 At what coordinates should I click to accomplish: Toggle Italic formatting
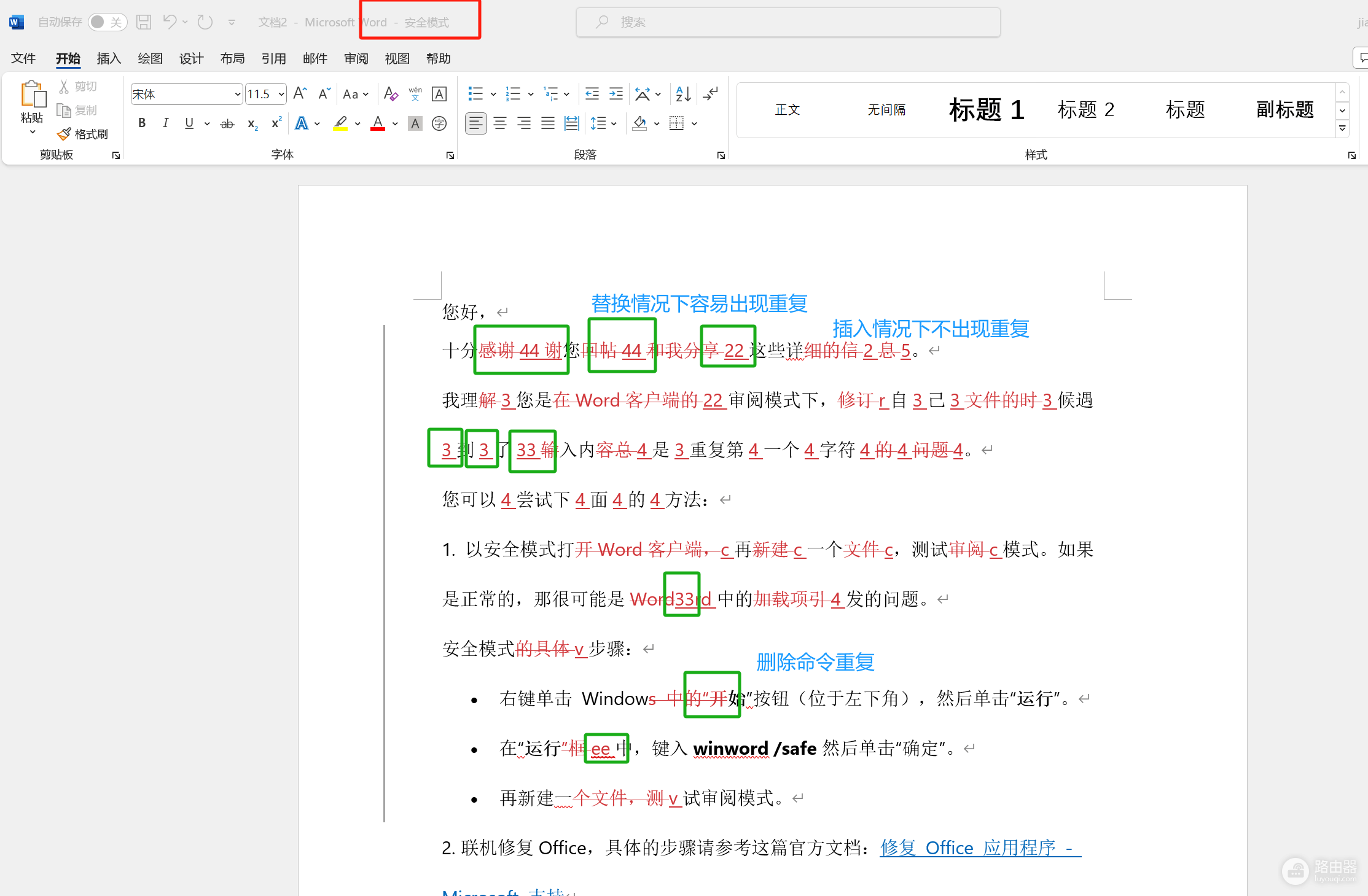pos(165,123)
